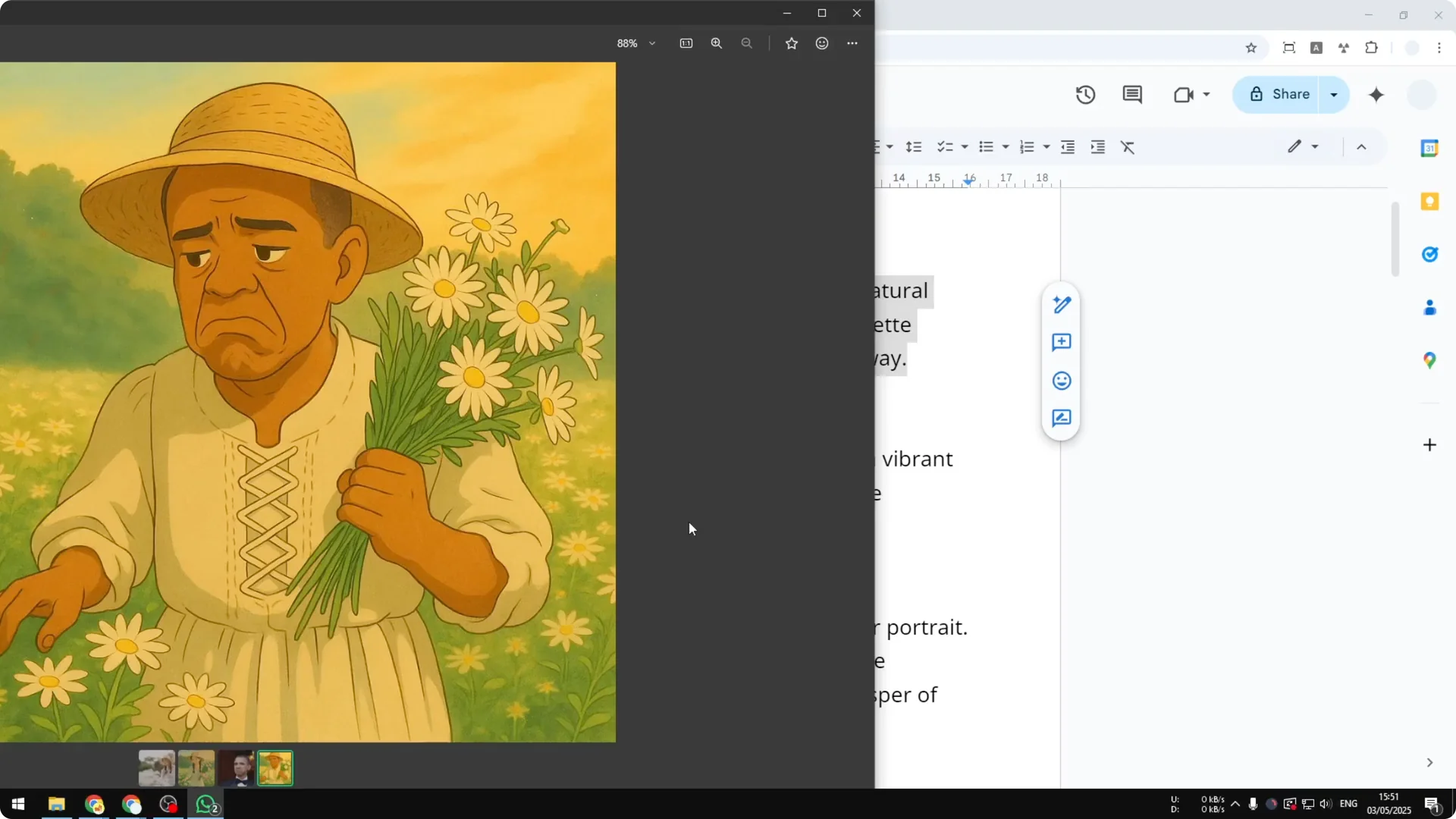Select the clear formatting tool
The height and width of the screenshot is (819, 1456).
tap(1128, 146)
